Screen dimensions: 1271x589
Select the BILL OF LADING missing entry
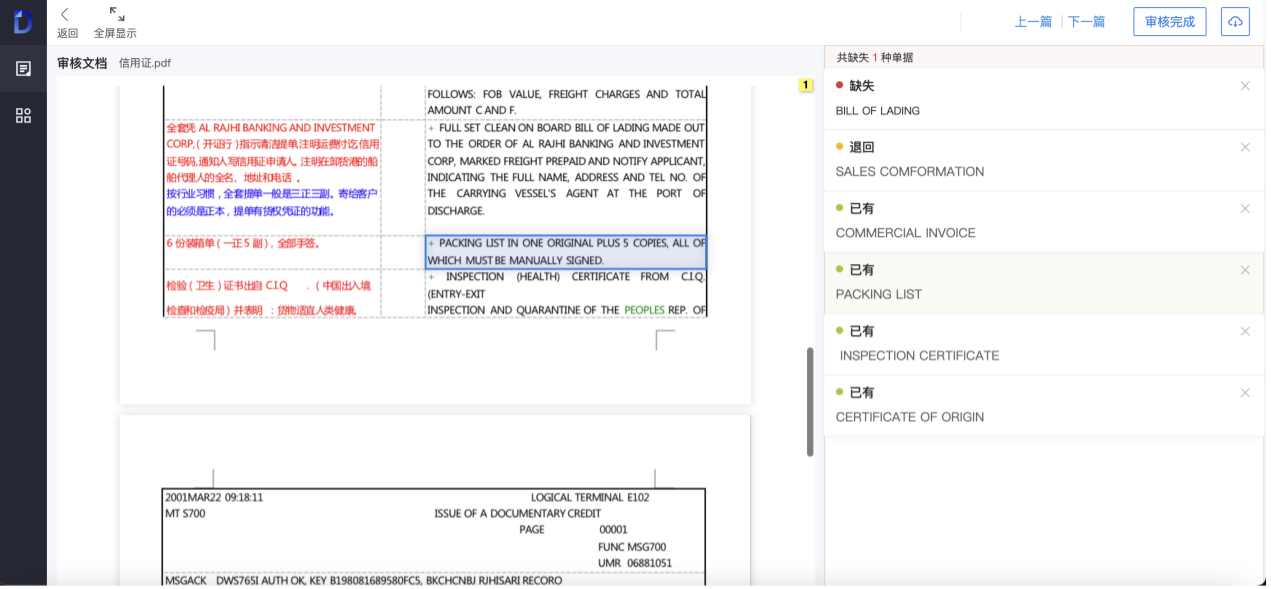(x=1044, y=98)
